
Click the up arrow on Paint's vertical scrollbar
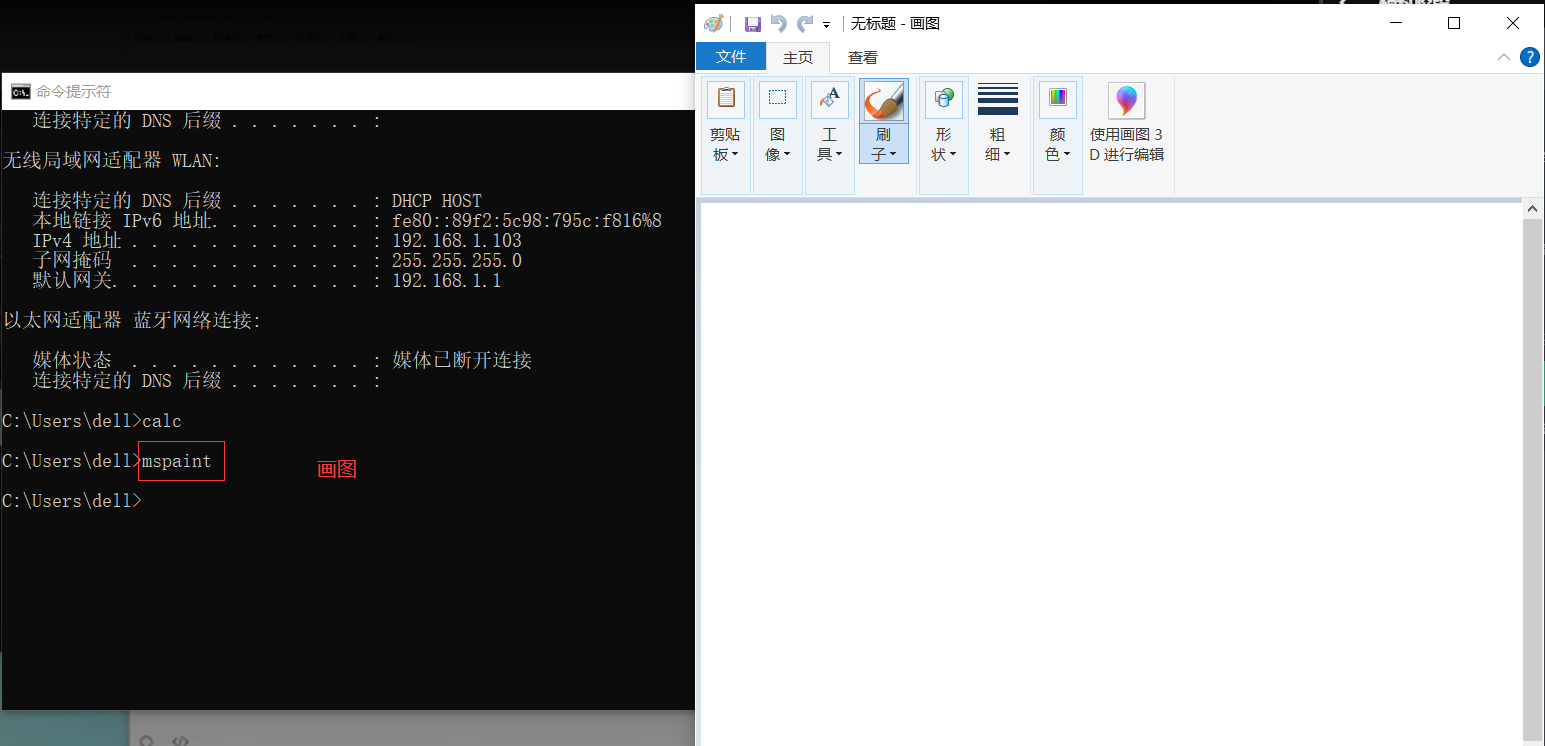pos(1532,208)
